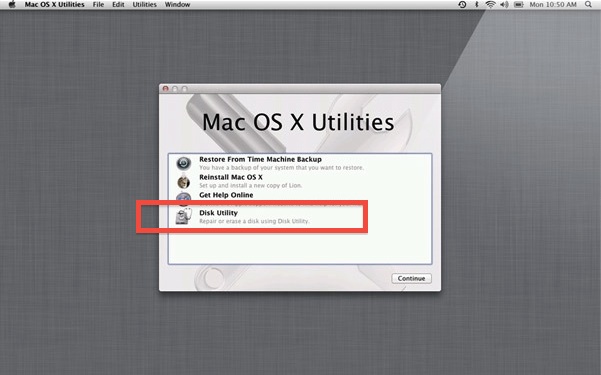Click the Reinstall Mac OS X installer icon
The height and width of the screenshot is (375, 601).
[x=184, y=181]
